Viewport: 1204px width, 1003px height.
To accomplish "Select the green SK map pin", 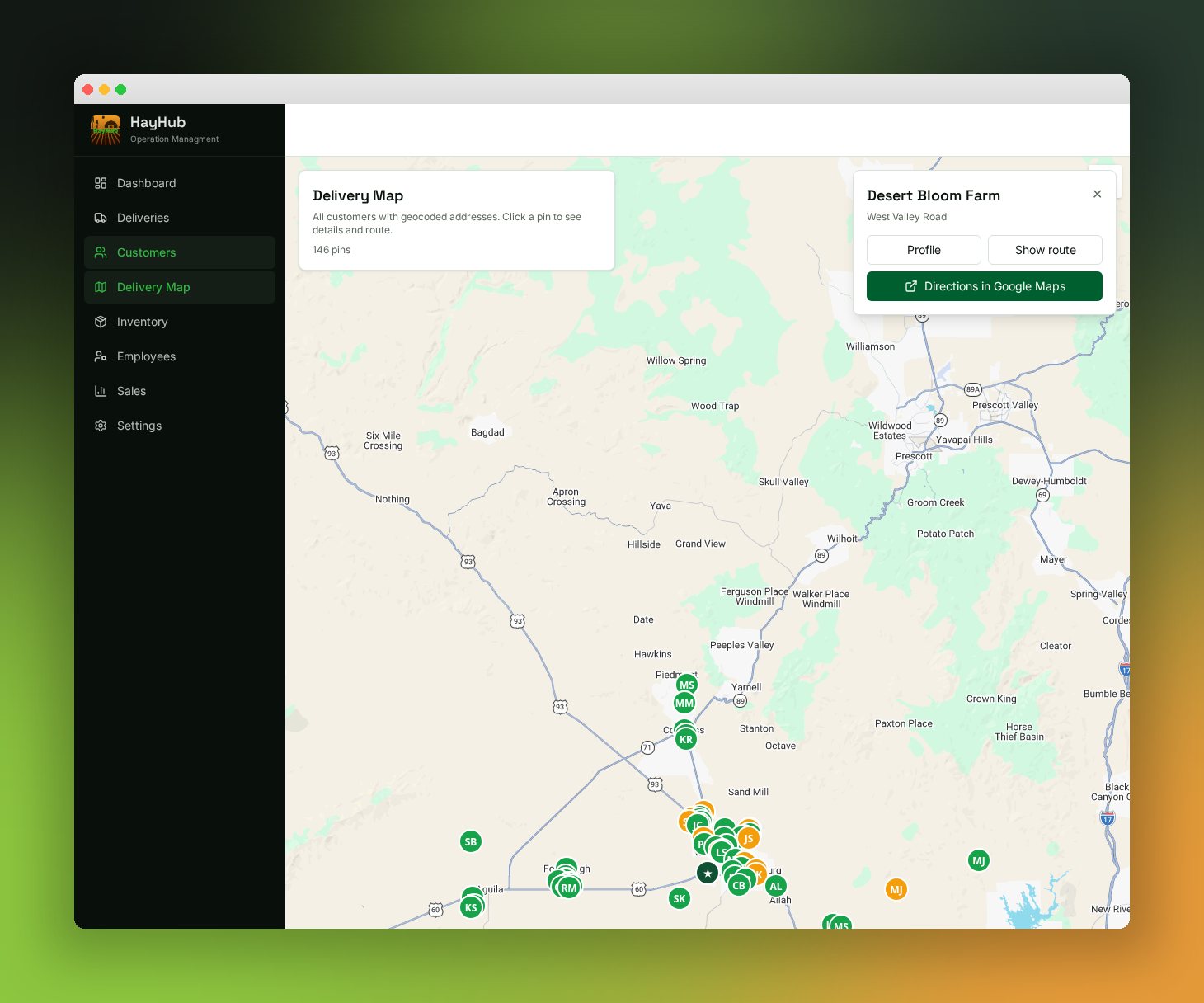I will [680, 899].
